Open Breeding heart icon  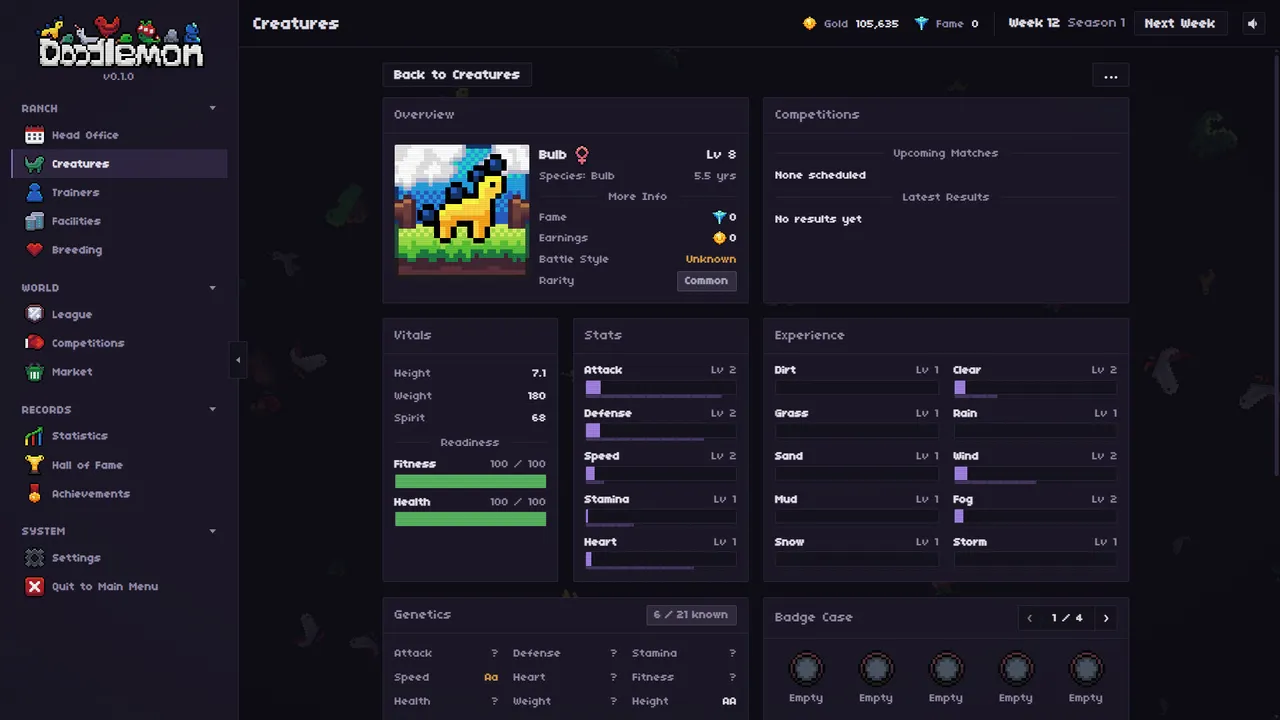click(35, 250)
